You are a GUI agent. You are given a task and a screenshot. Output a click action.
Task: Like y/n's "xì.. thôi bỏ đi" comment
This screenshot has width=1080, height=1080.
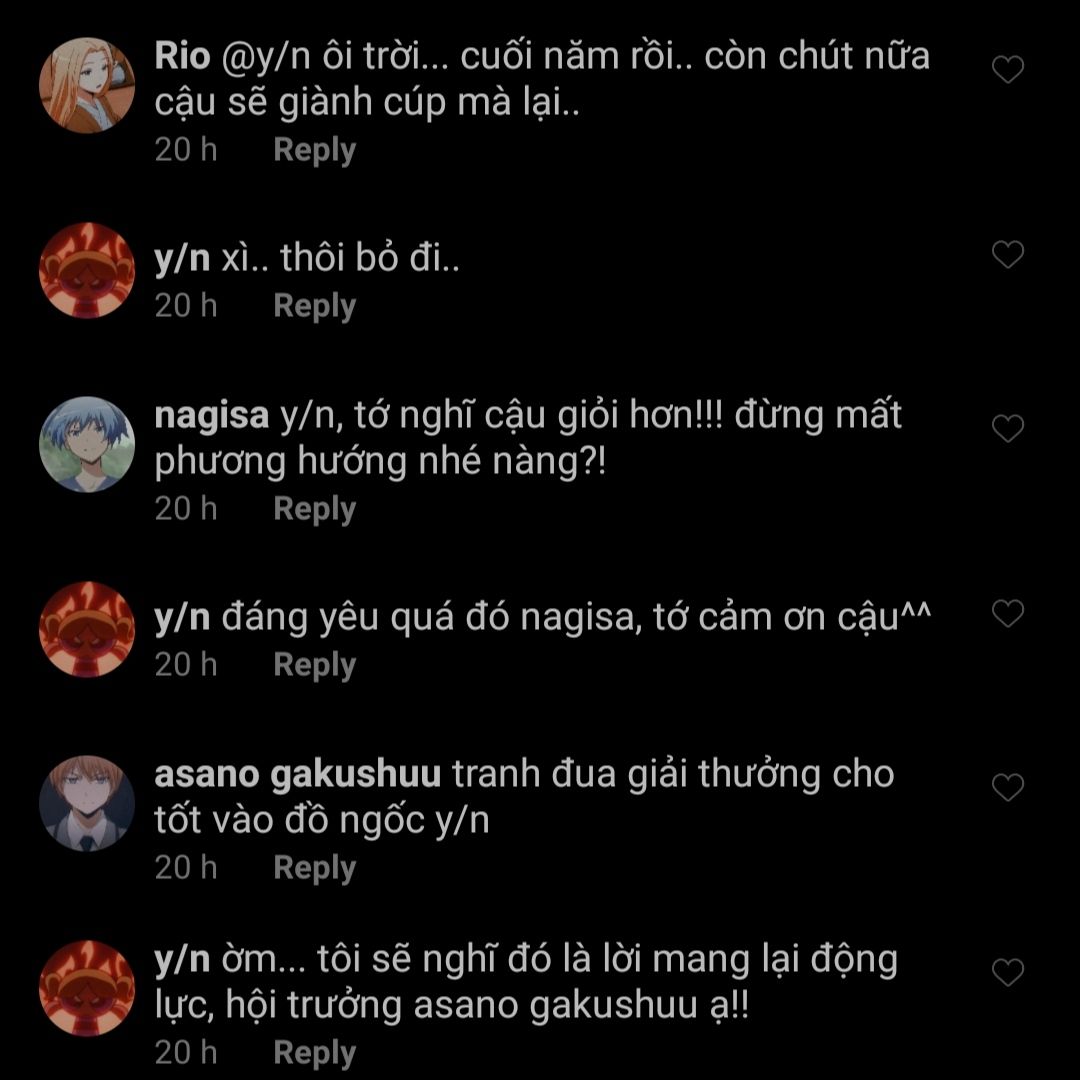pyautogui.click(x=1008, y=255)
